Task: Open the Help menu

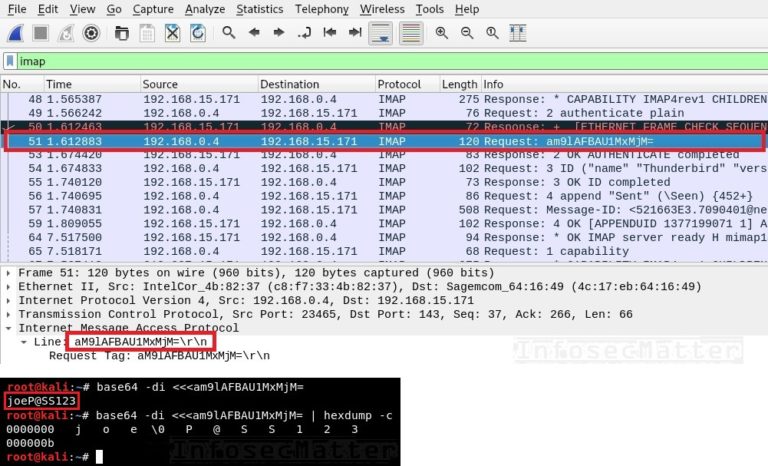Action: (467, 9)
